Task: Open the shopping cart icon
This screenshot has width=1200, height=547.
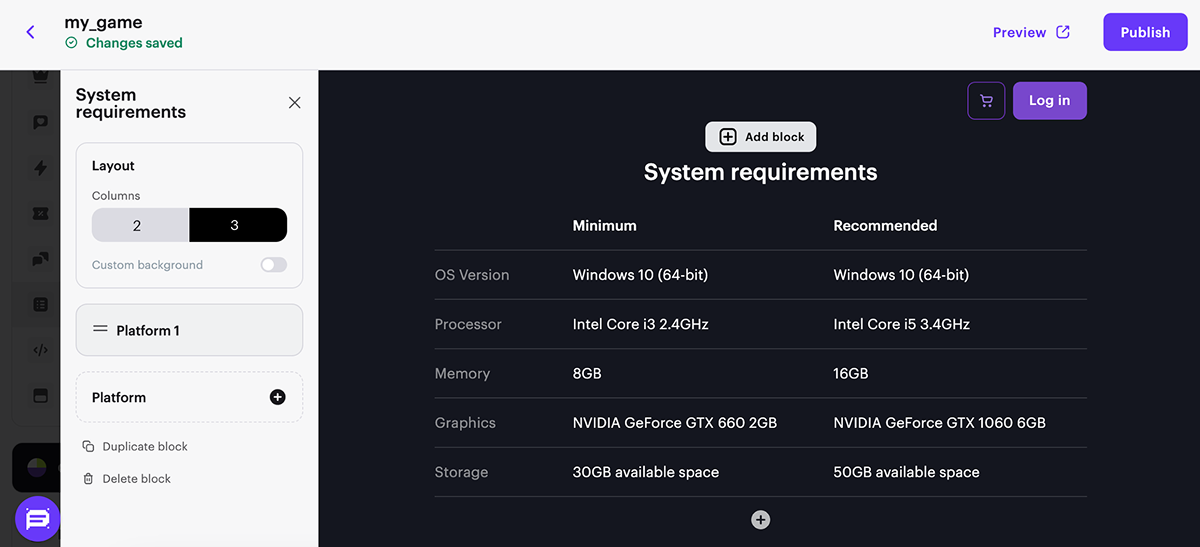Action: pyautogui.click(x=986, y=101)
